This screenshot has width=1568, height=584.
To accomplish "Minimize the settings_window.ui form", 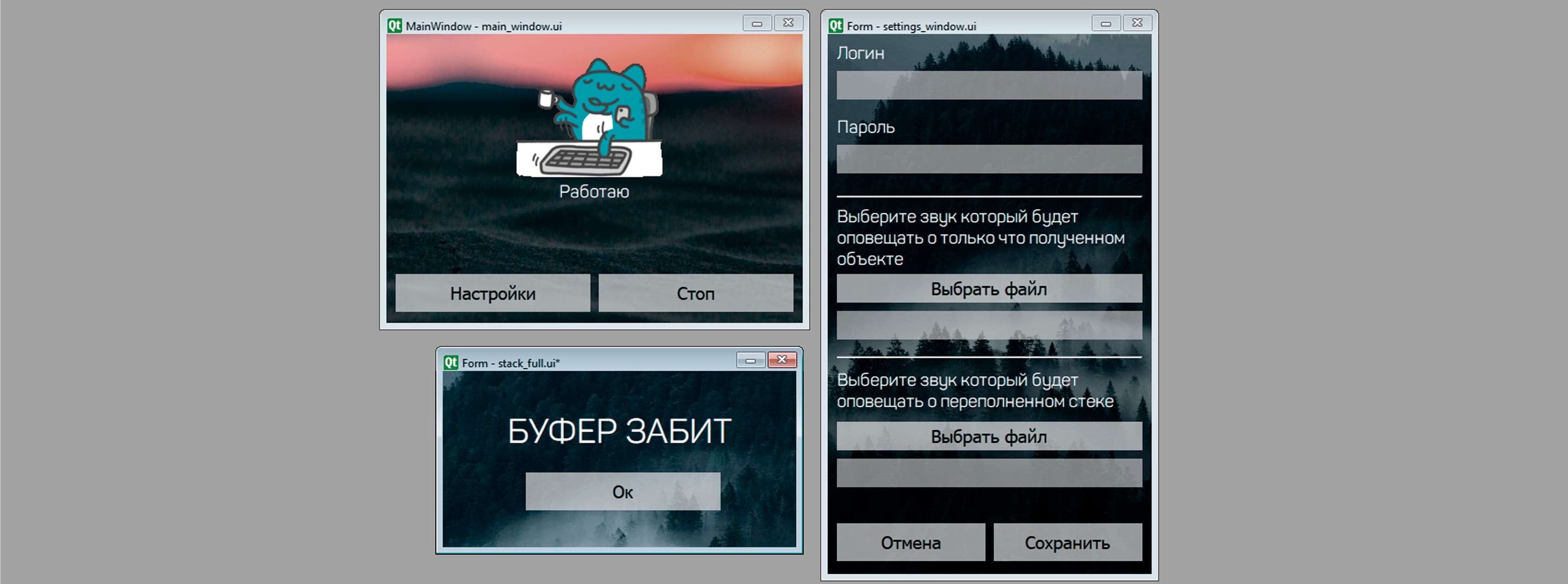I will [x=1106, y=23].
